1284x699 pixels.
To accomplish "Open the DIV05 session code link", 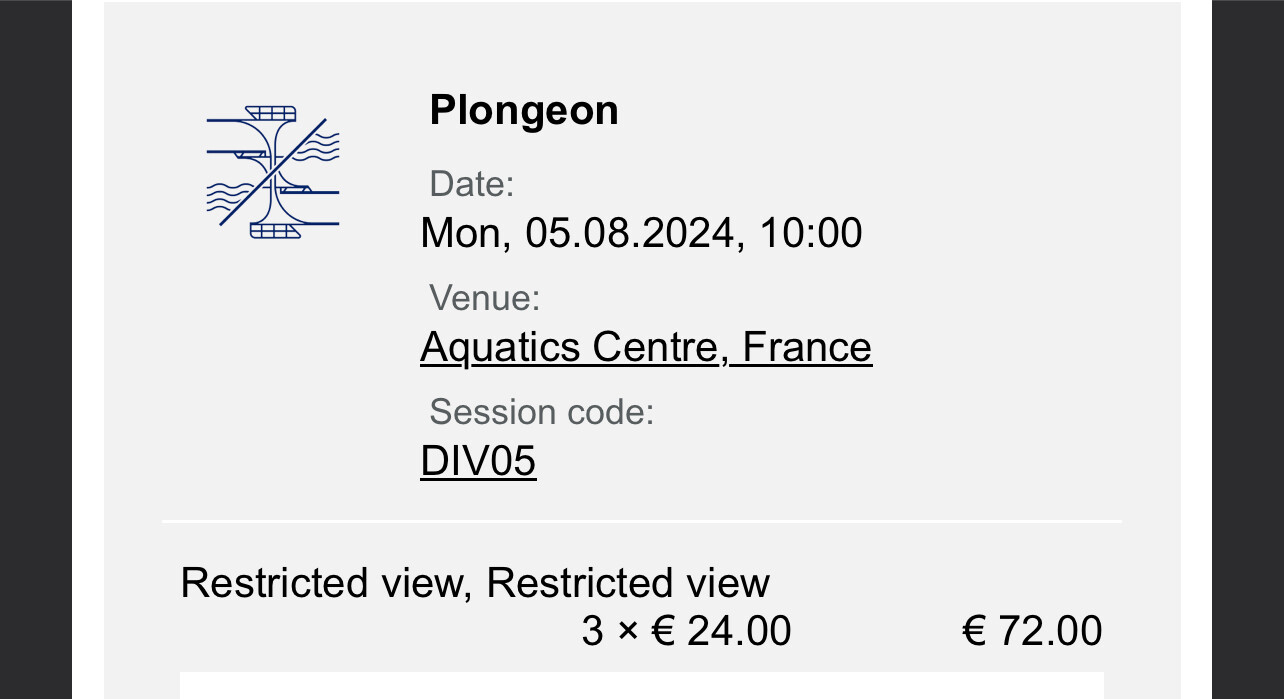I will (x=478, y=461).
